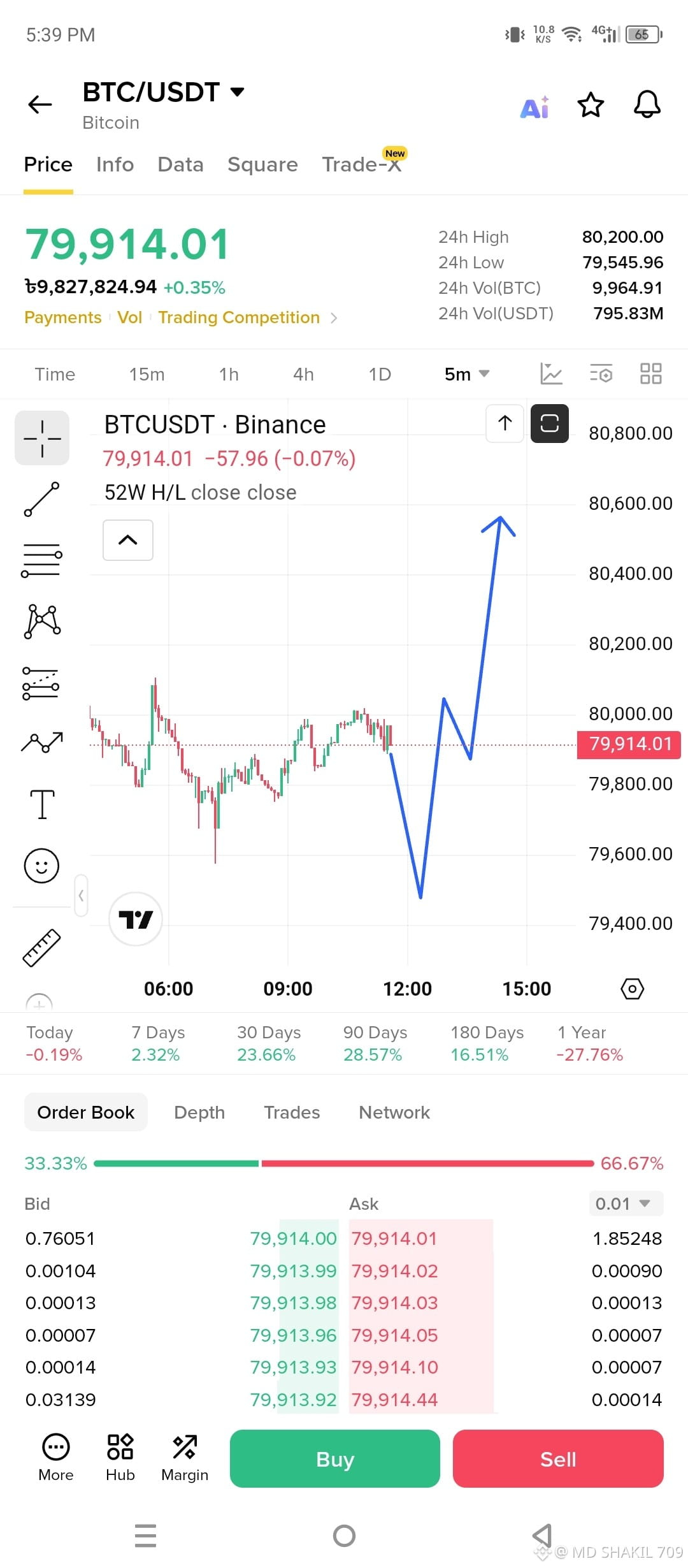Open the Trading Competition link
Viewport: 688px width, 1568px height.
(239, 317)
